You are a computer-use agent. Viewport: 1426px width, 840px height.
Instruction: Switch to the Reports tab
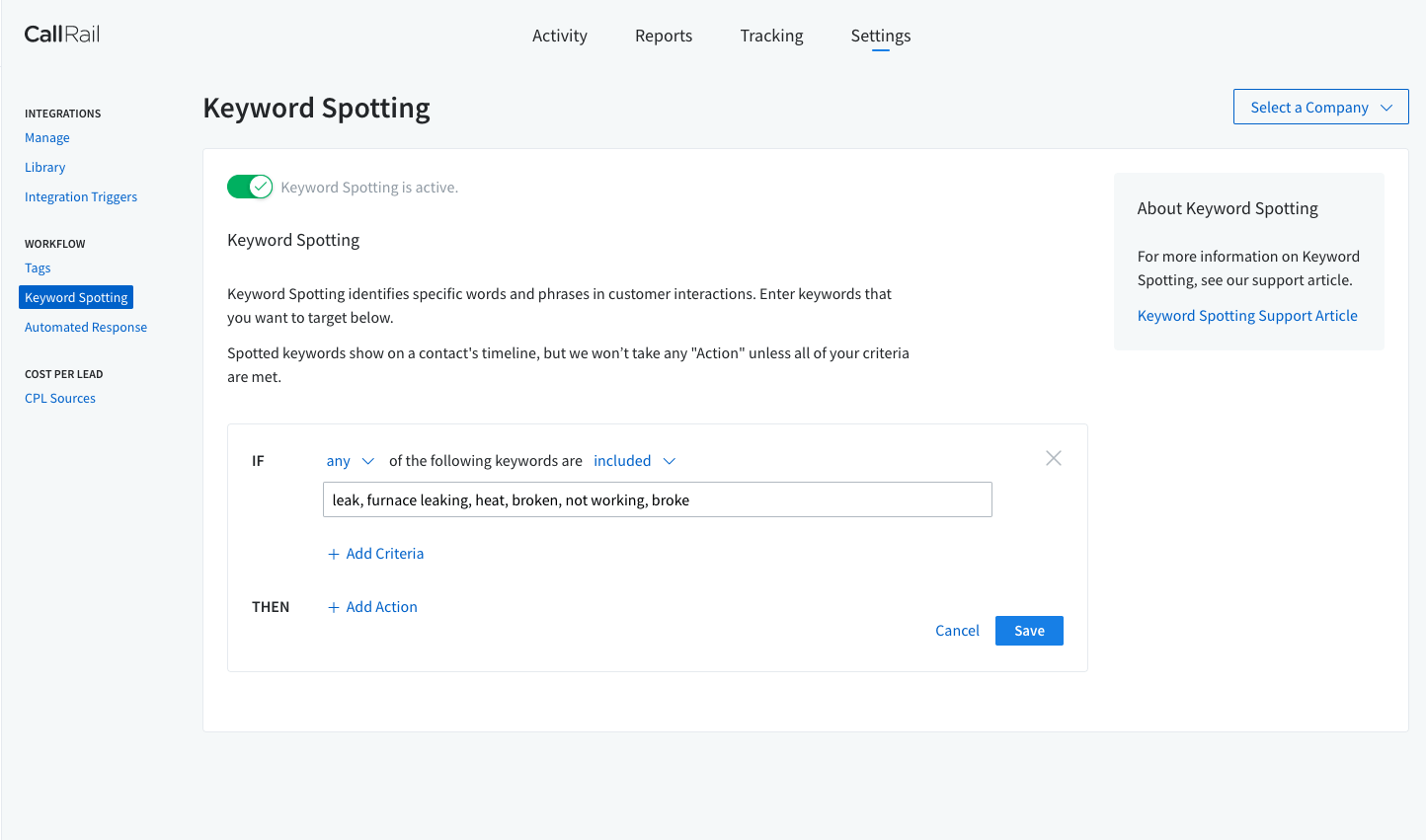663,36
